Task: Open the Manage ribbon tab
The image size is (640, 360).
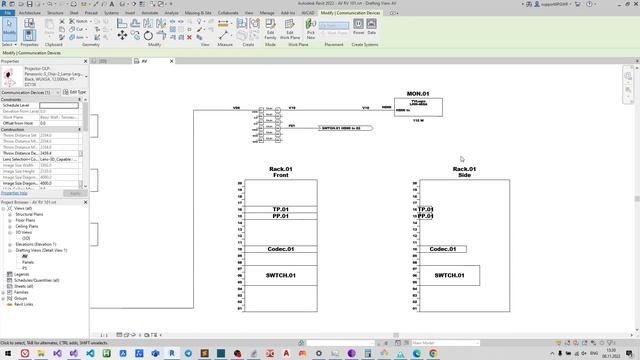Action: click(267, 13)
